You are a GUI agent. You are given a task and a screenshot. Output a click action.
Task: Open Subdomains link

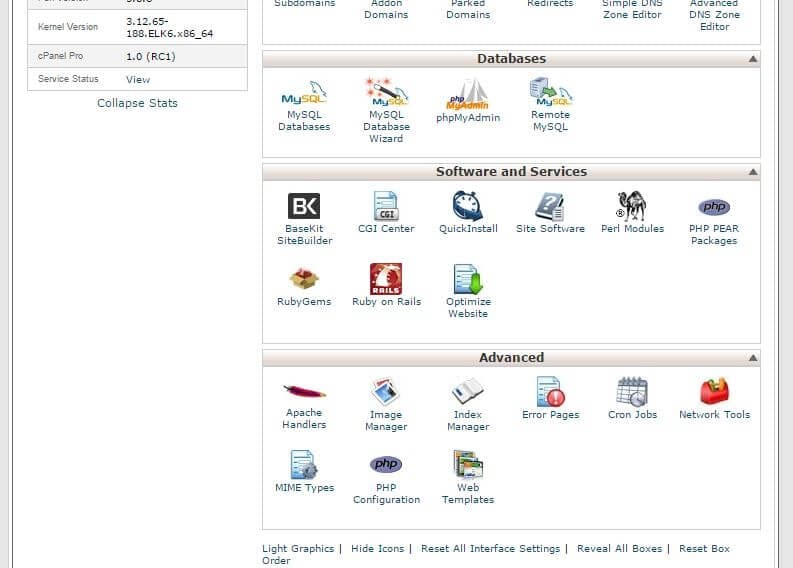(304, 4)
